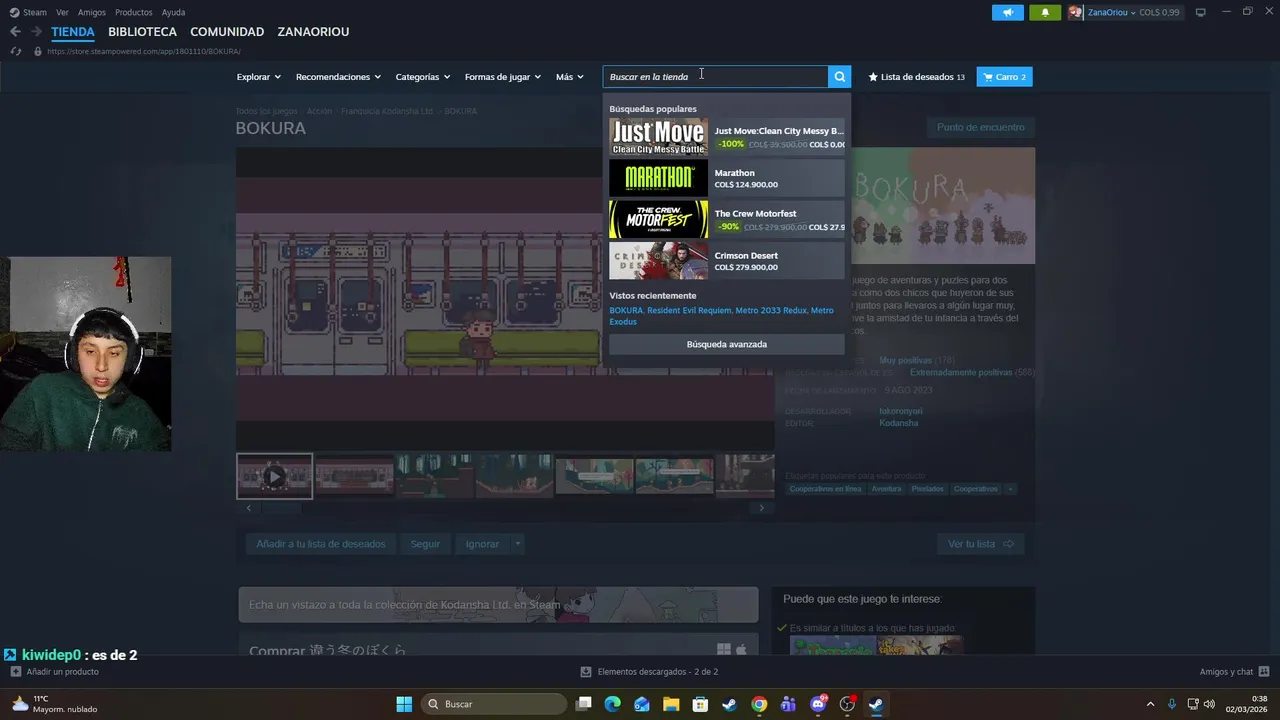
Task: Expand the Categorías dropdown
Action: (x=422, y=77)
